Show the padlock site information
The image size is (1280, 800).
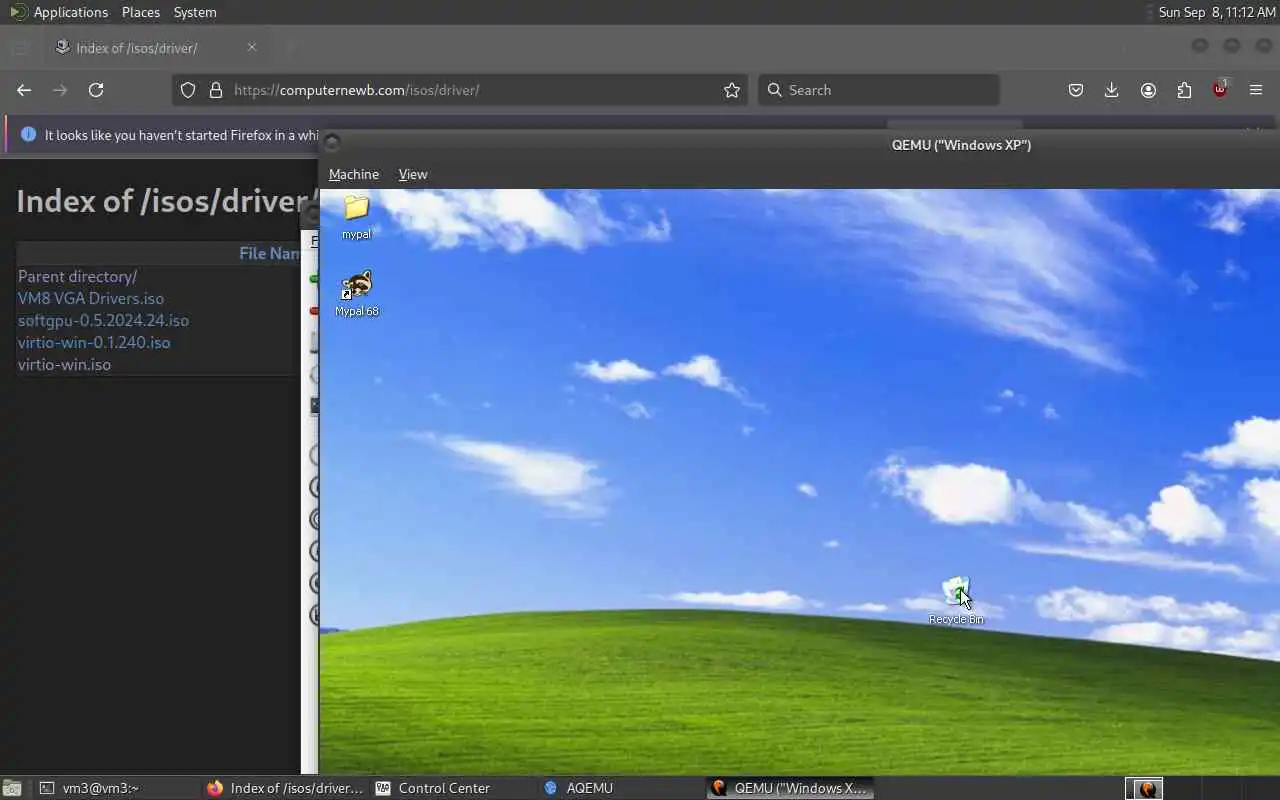(x=215, y=90)
